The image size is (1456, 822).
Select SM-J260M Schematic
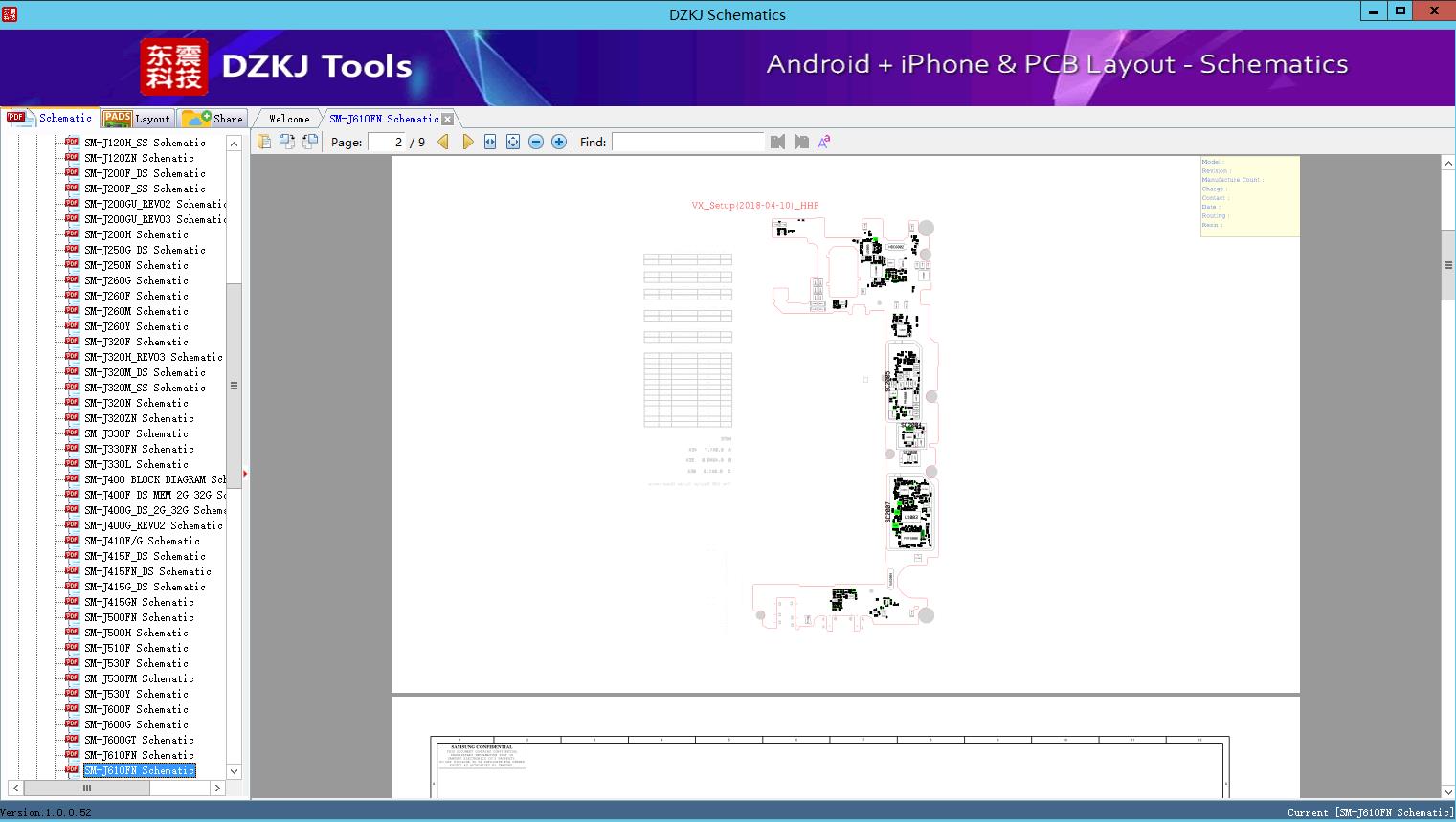click(x=136, y=311)
